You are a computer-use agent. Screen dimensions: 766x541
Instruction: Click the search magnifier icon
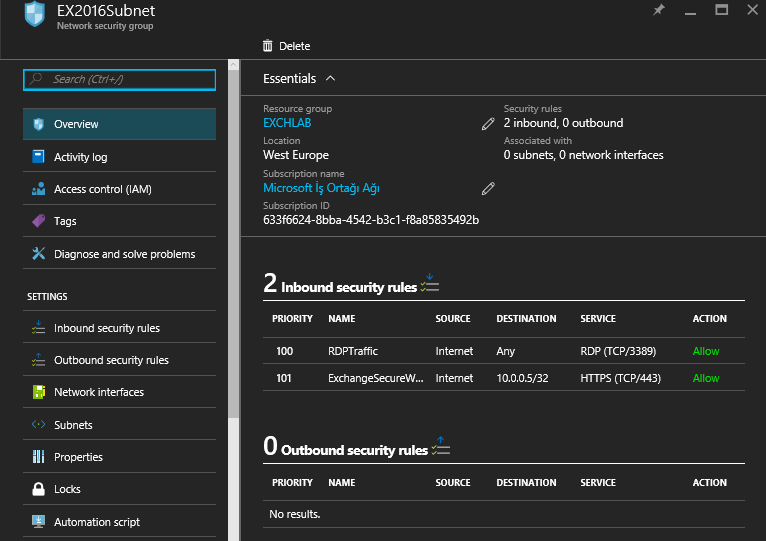(36, 79)
